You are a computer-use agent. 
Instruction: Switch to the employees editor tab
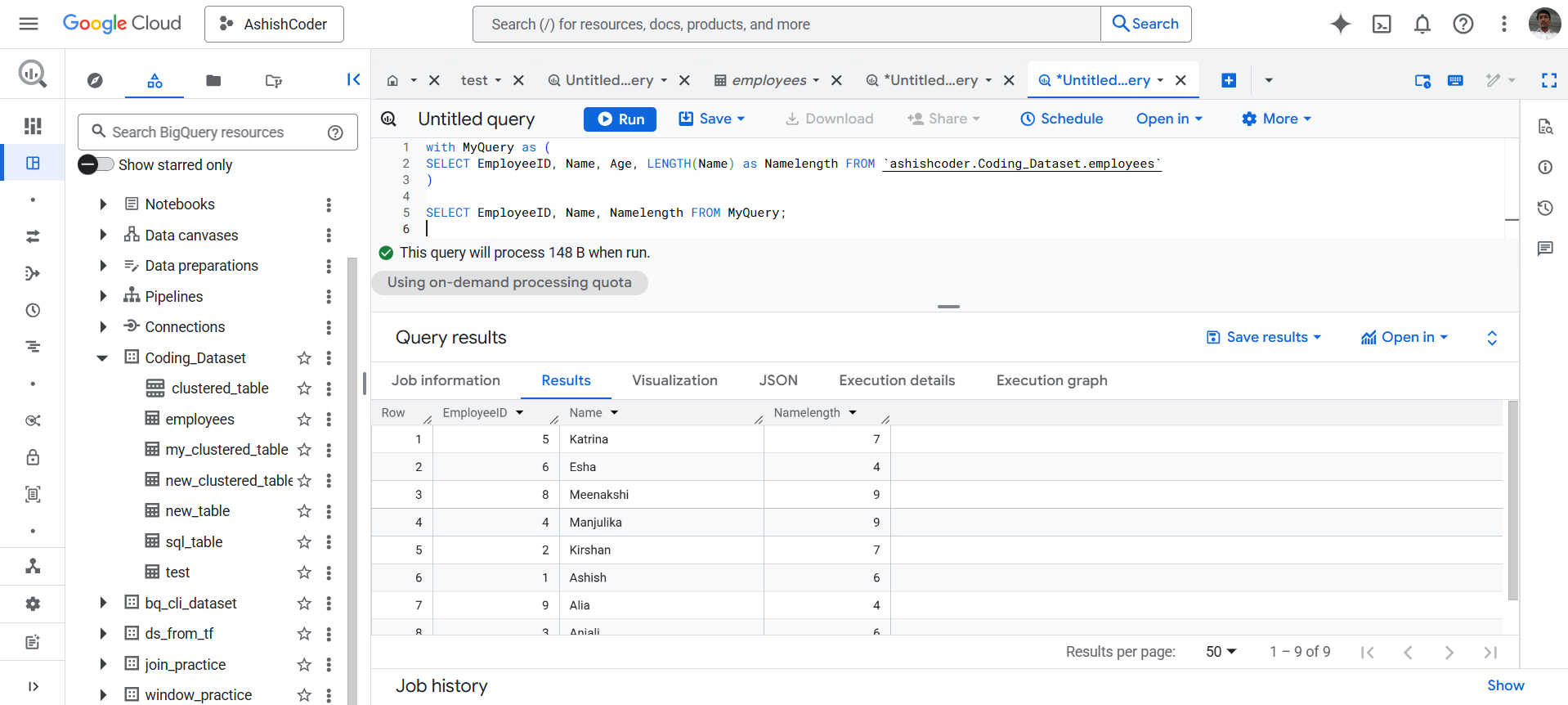coord(768,80)
